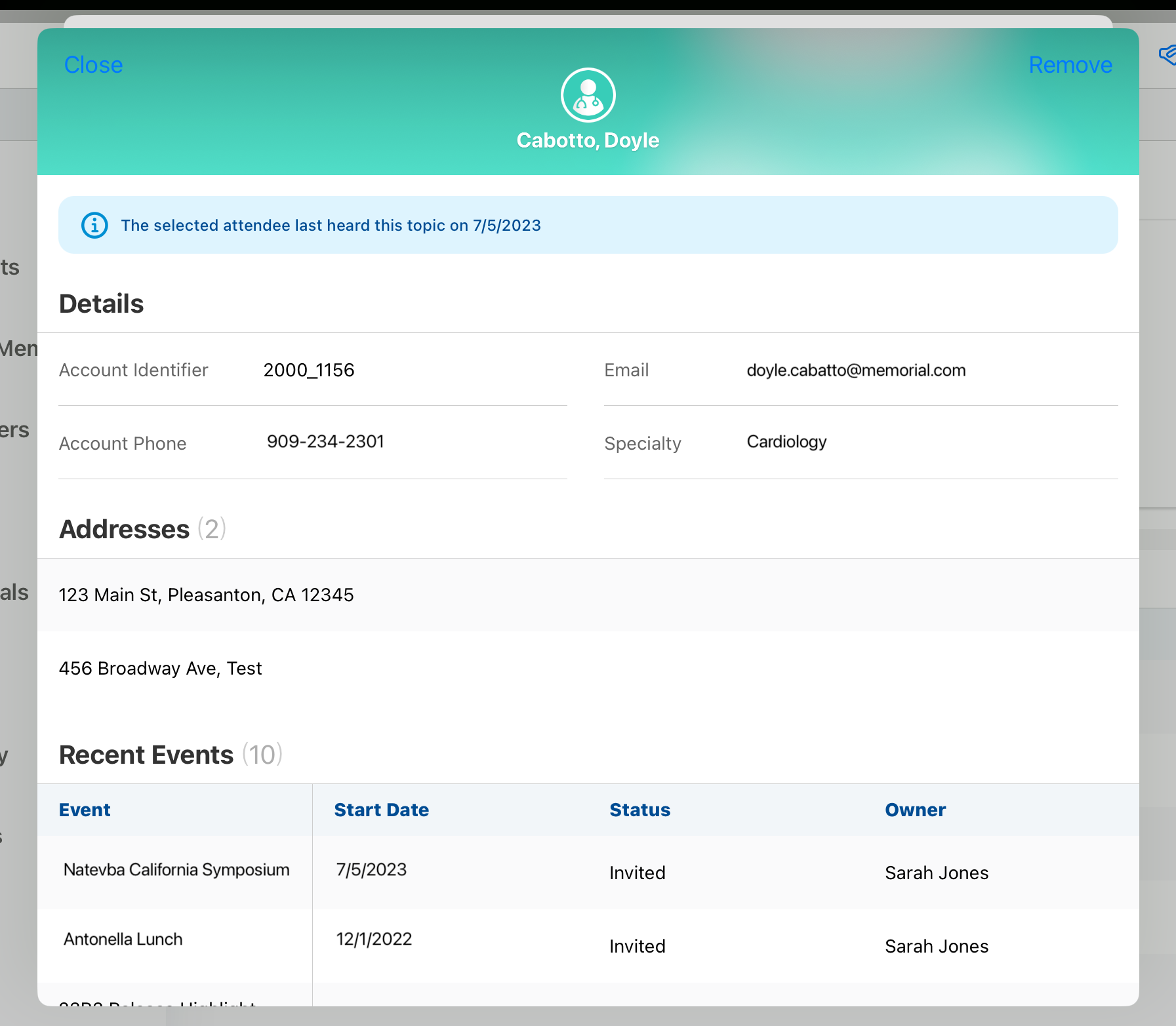Remove the attendee Cabotto, Doyle
This screenshot has width=1176, height=1026.
1070,65
